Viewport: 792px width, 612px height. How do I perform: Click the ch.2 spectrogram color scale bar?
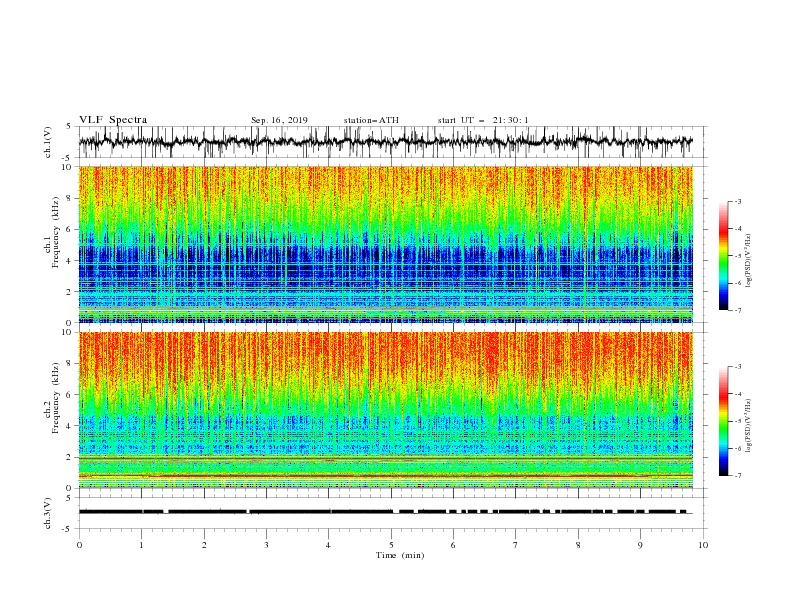(x=723, y=421)
